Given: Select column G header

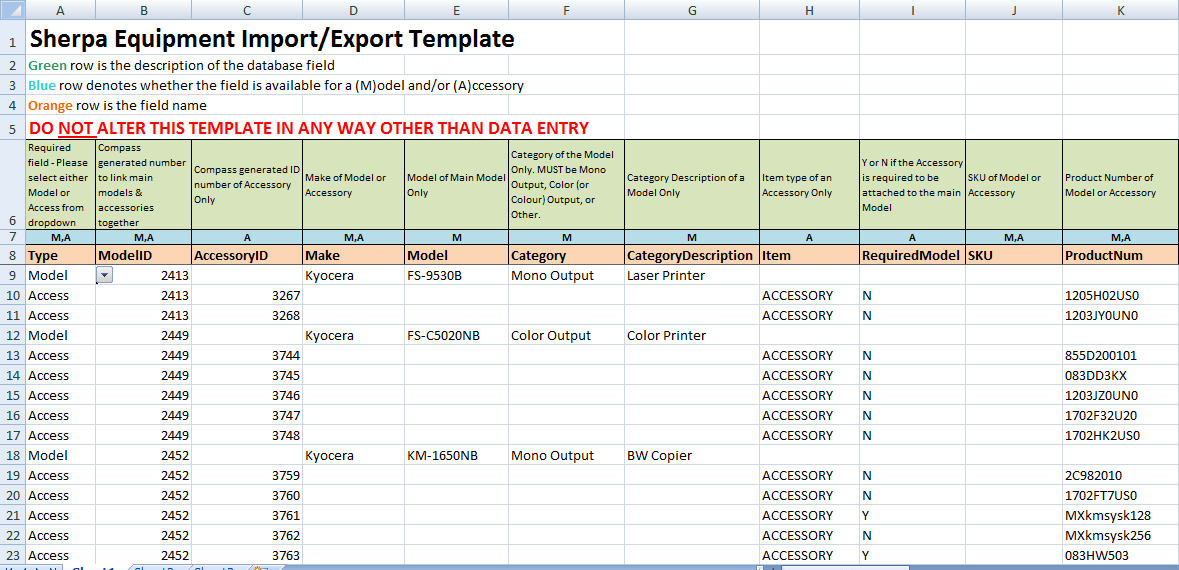Looking at the screenshot, I should click(x=692, y=10).
